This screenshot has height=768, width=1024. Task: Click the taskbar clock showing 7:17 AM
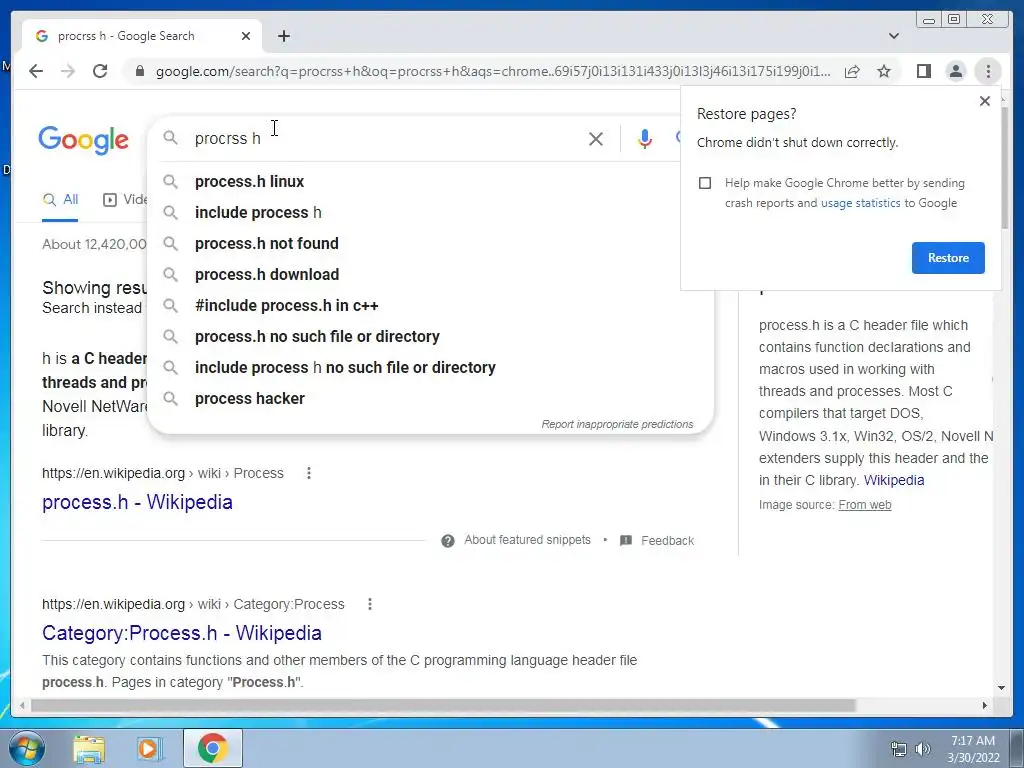tap(973, 749)
